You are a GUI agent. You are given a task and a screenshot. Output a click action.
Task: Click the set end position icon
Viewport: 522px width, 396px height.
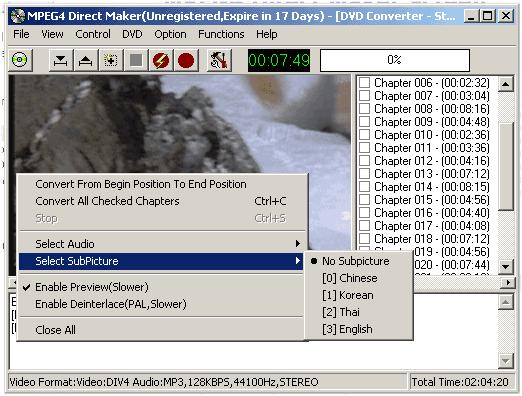(x=86, y=61)
